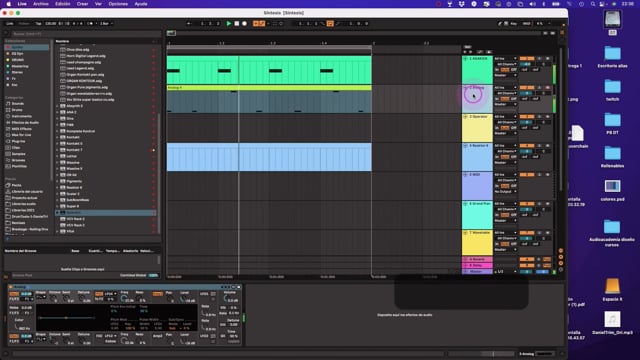Image resolution: width=640 pixels, height=360 pixels.
Task: Select Samples category in browser
Action: 18,154
